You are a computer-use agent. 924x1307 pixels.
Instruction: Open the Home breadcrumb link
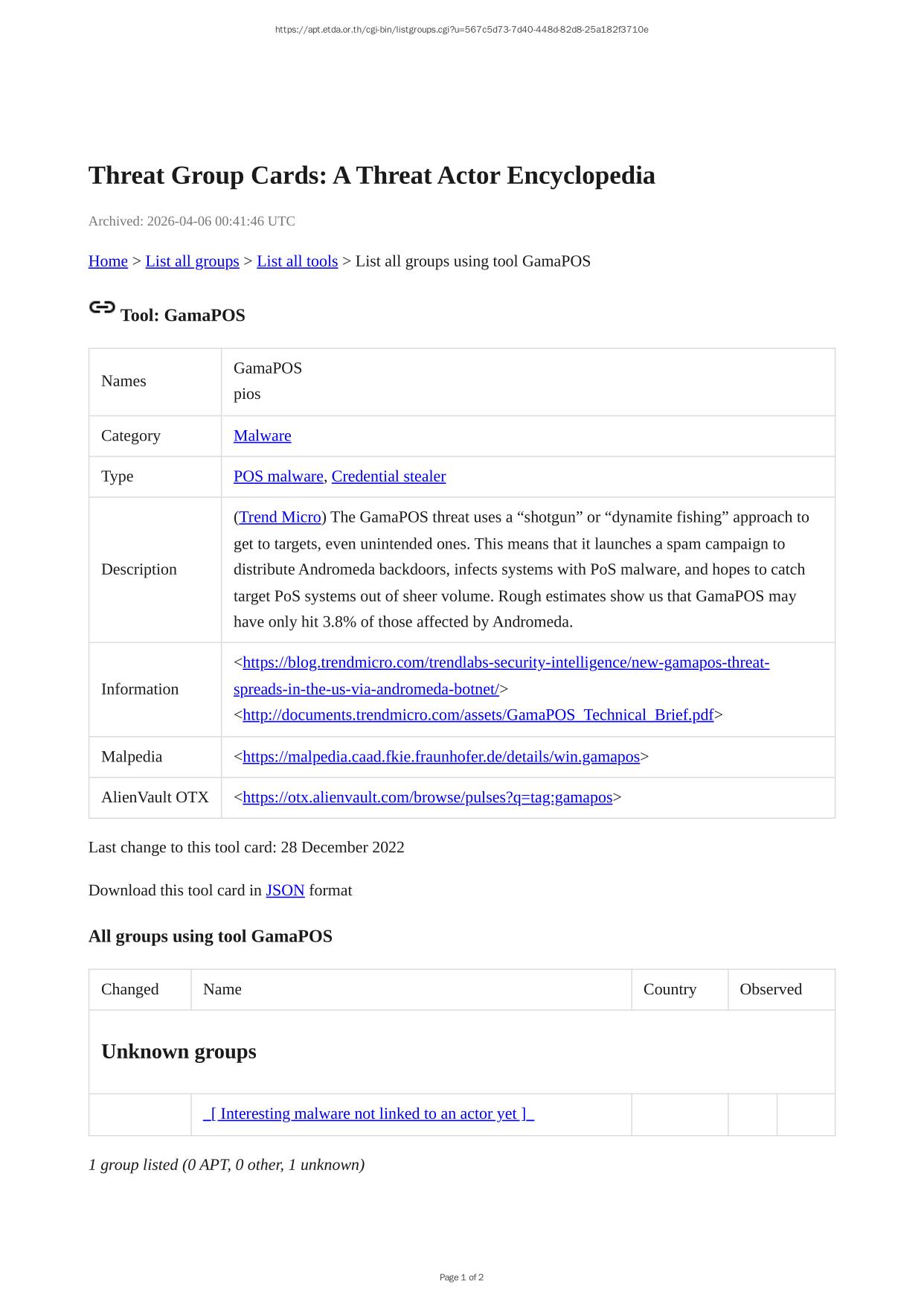[x=108, y=261]
